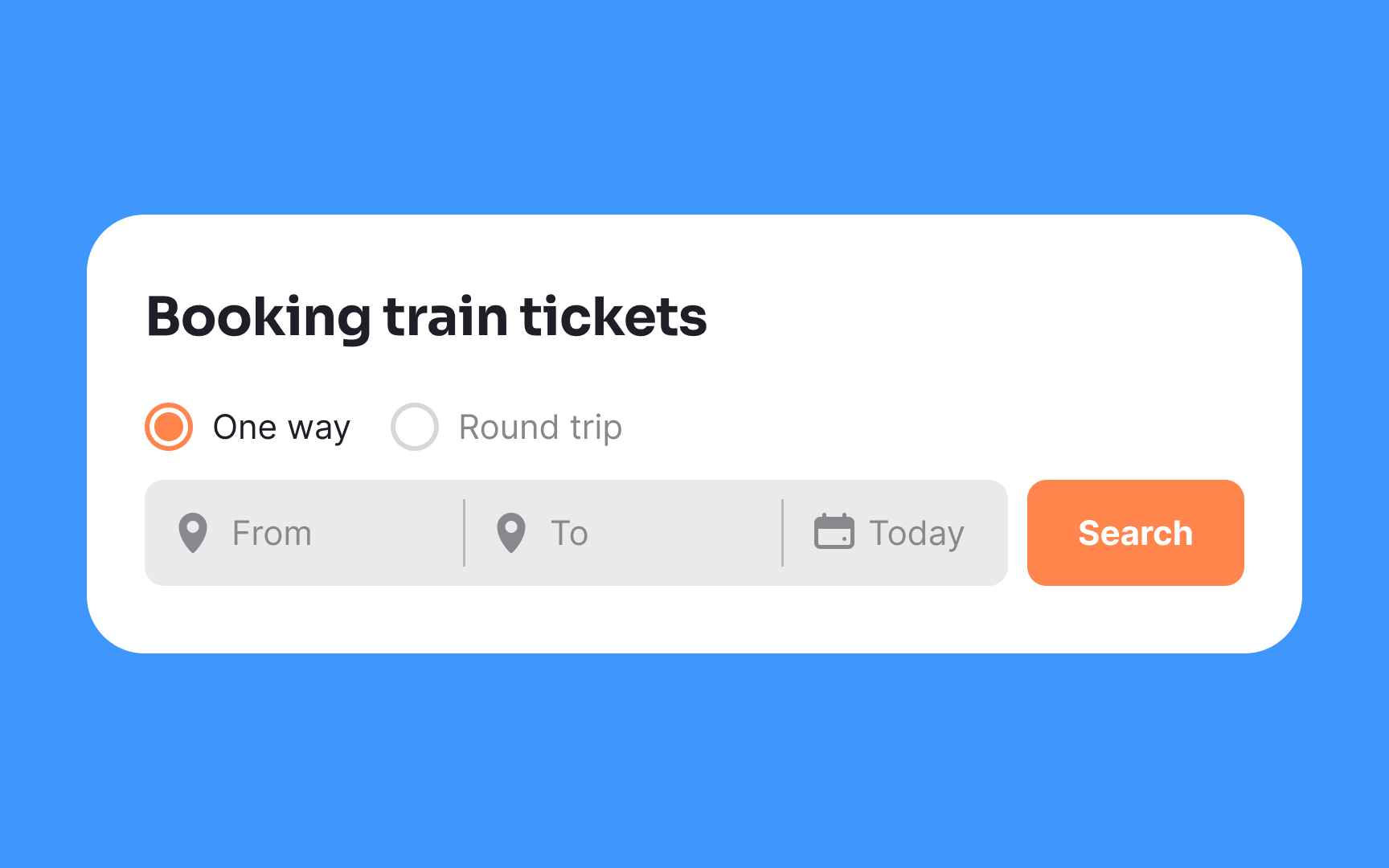1389x868 pixels.
Task: Click the travel date calendar symbol
Action: (x=835, y=532)
